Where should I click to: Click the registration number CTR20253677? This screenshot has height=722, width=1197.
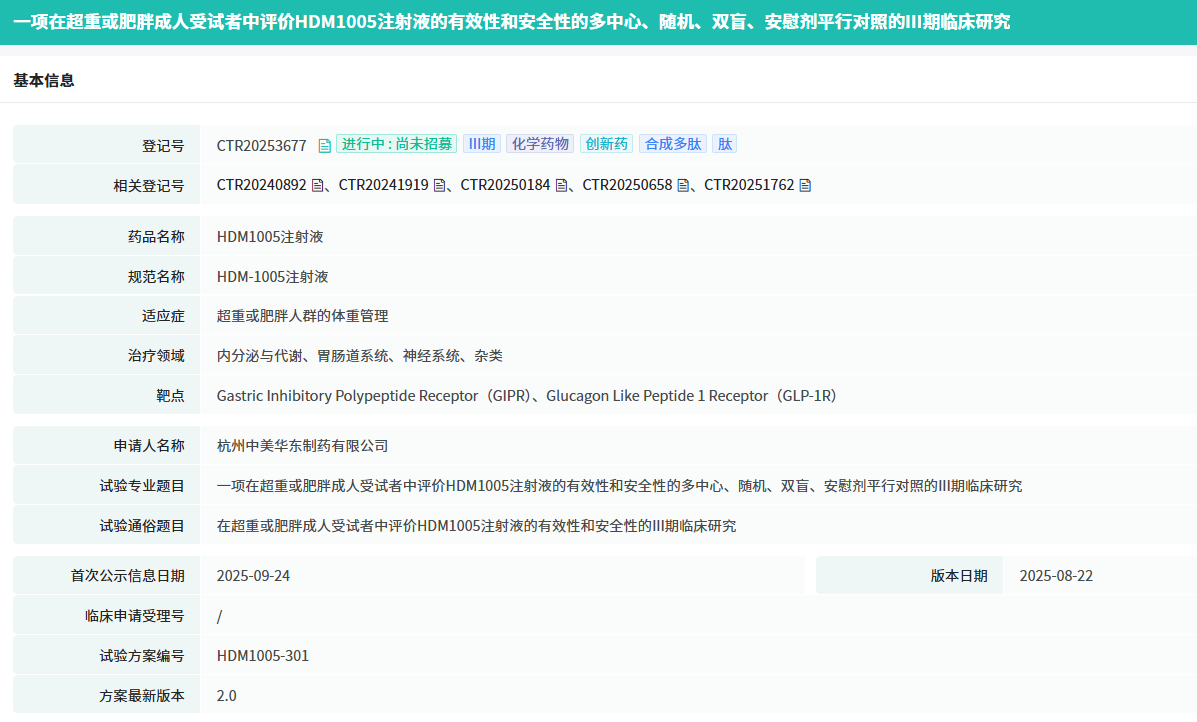coord(261,146)
